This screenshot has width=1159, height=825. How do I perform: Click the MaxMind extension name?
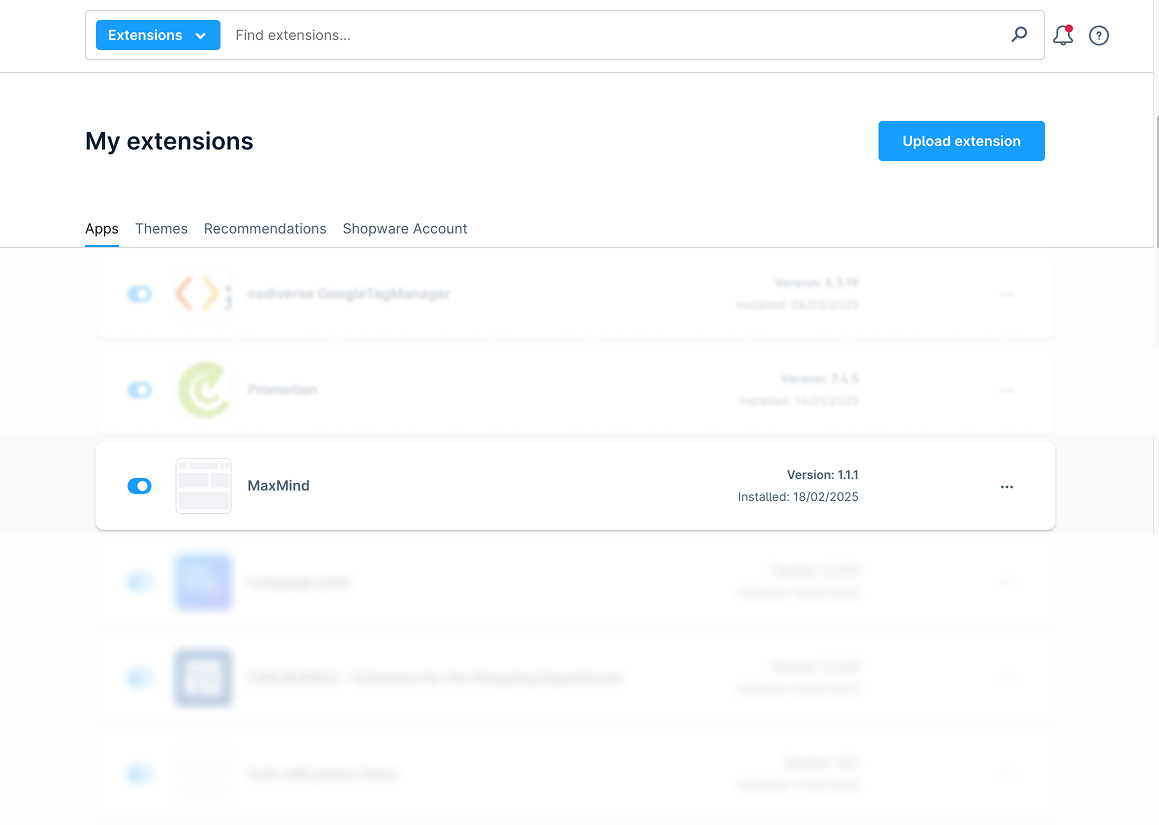278,486
